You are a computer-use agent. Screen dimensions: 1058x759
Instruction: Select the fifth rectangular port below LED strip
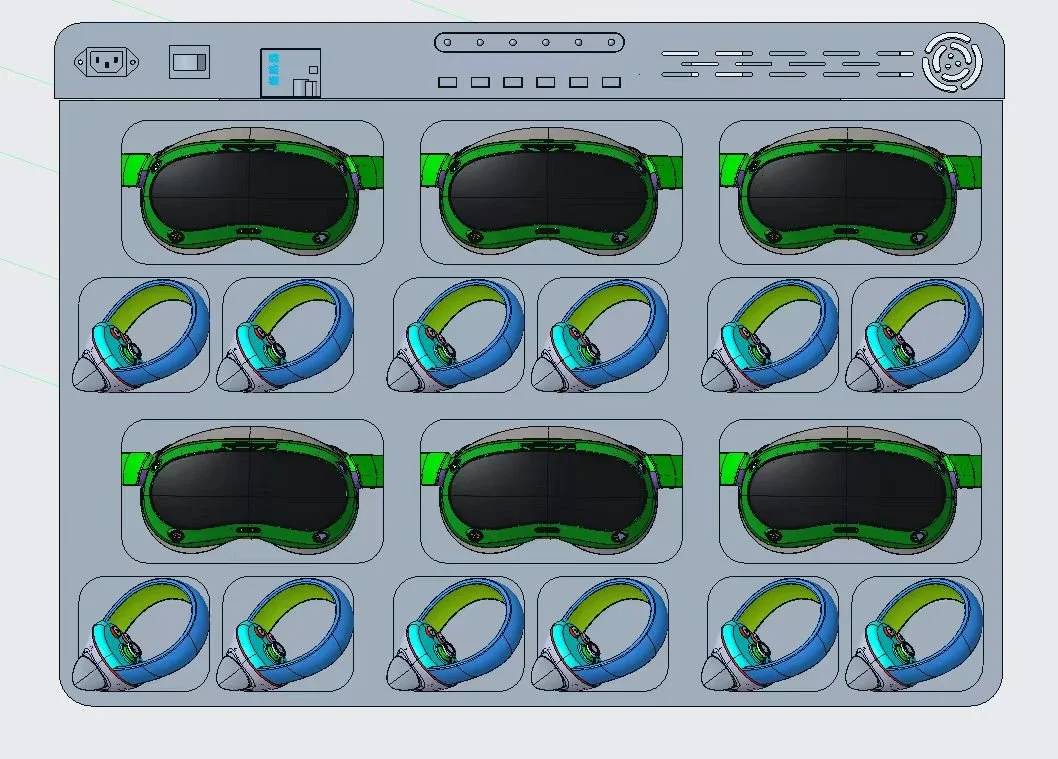tap(578, 82)
